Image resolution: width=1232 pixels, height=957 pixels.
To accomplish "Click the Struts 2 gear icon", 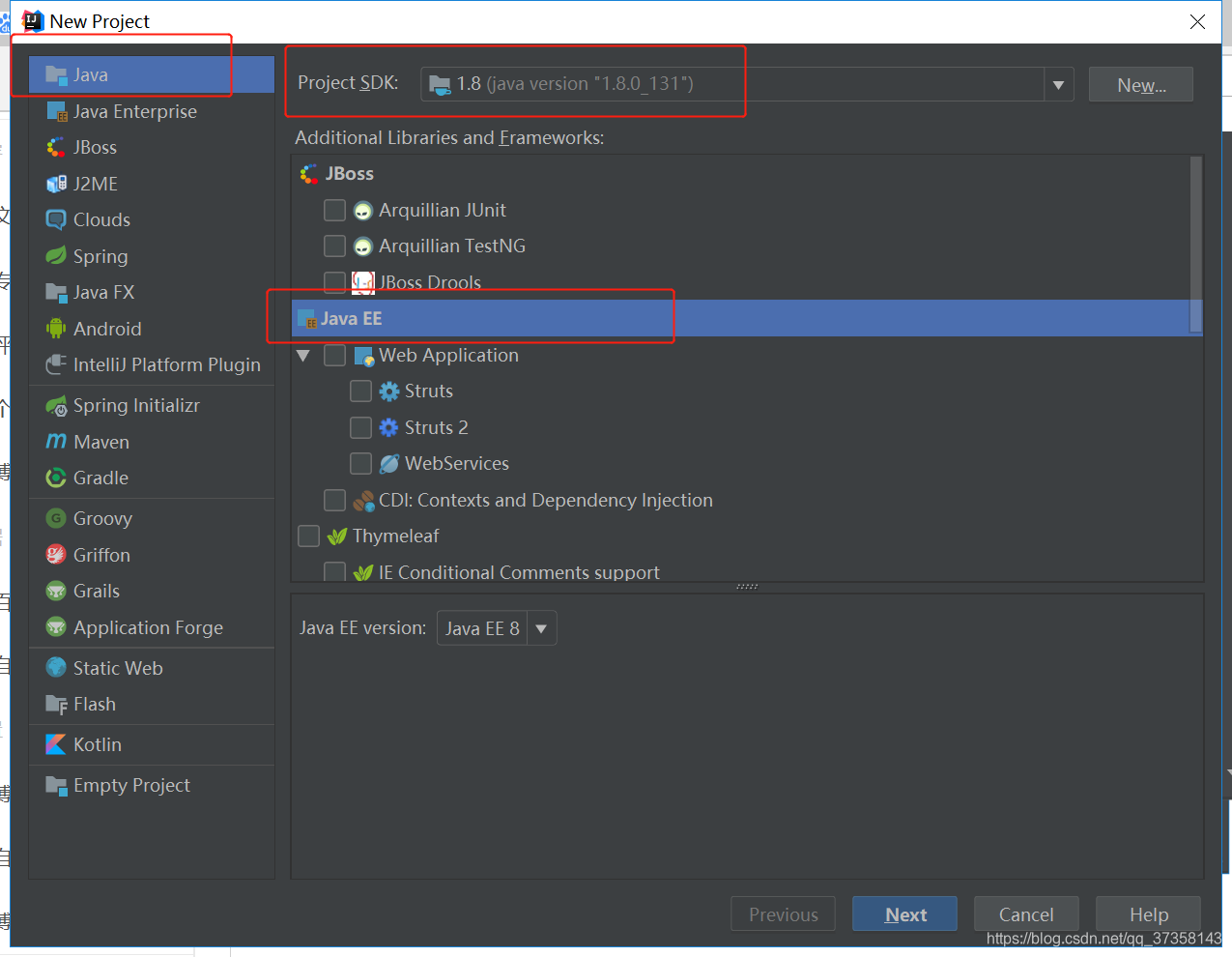I will tap(388, 427).
